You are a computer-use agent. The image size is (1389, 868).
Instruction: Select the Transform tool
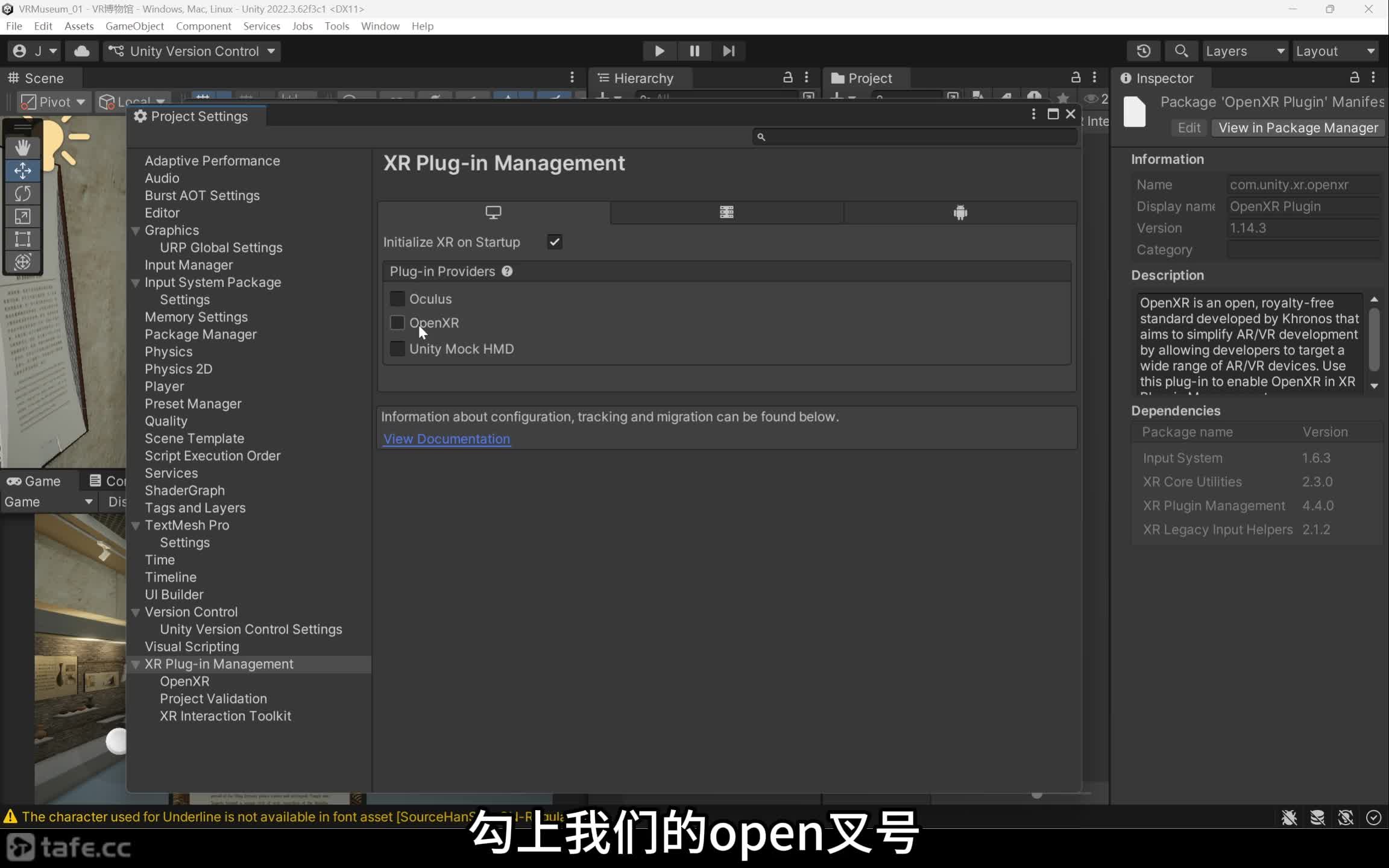click(23, 262)
